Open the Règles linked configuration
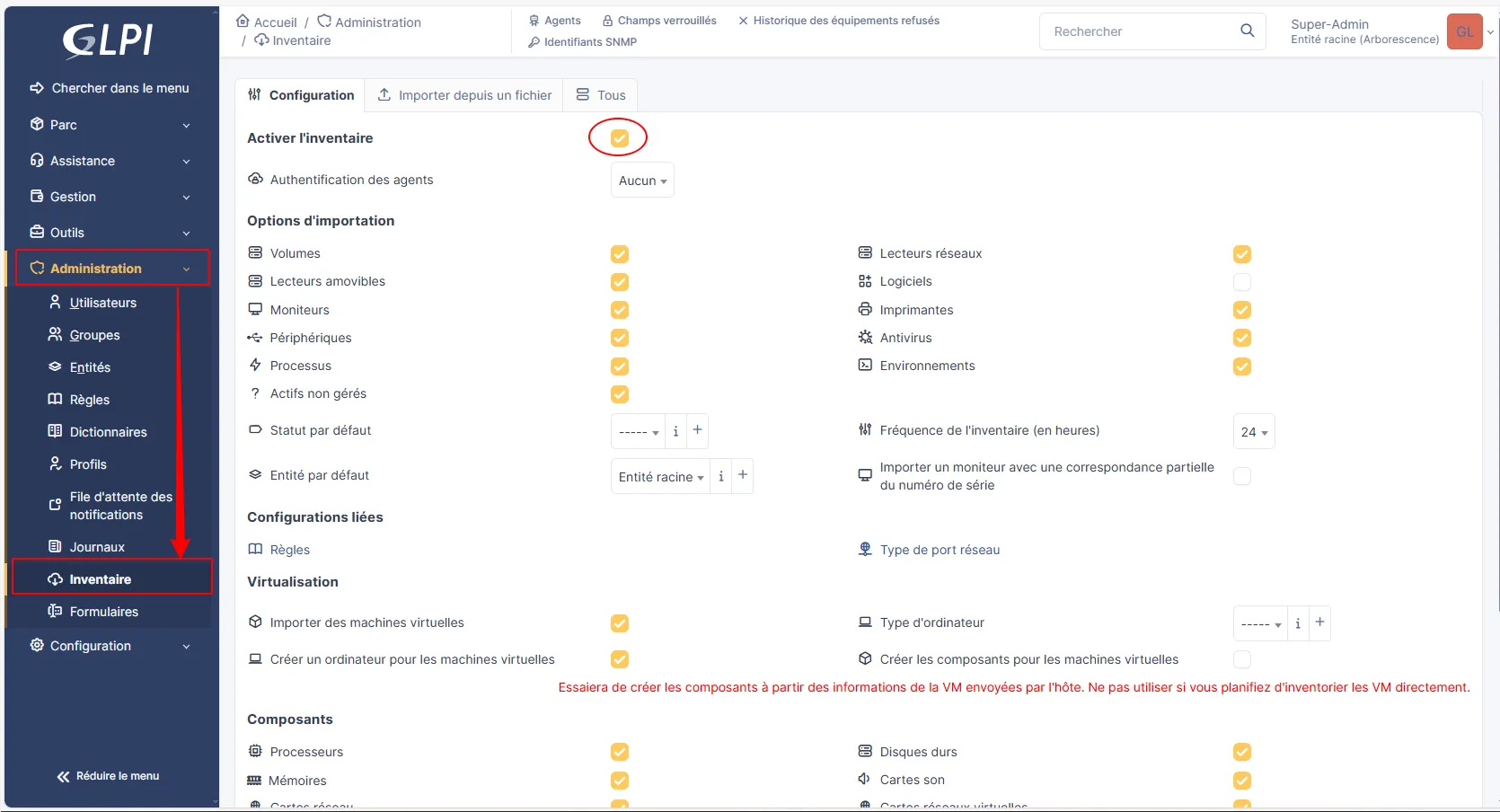 [279, 550]
